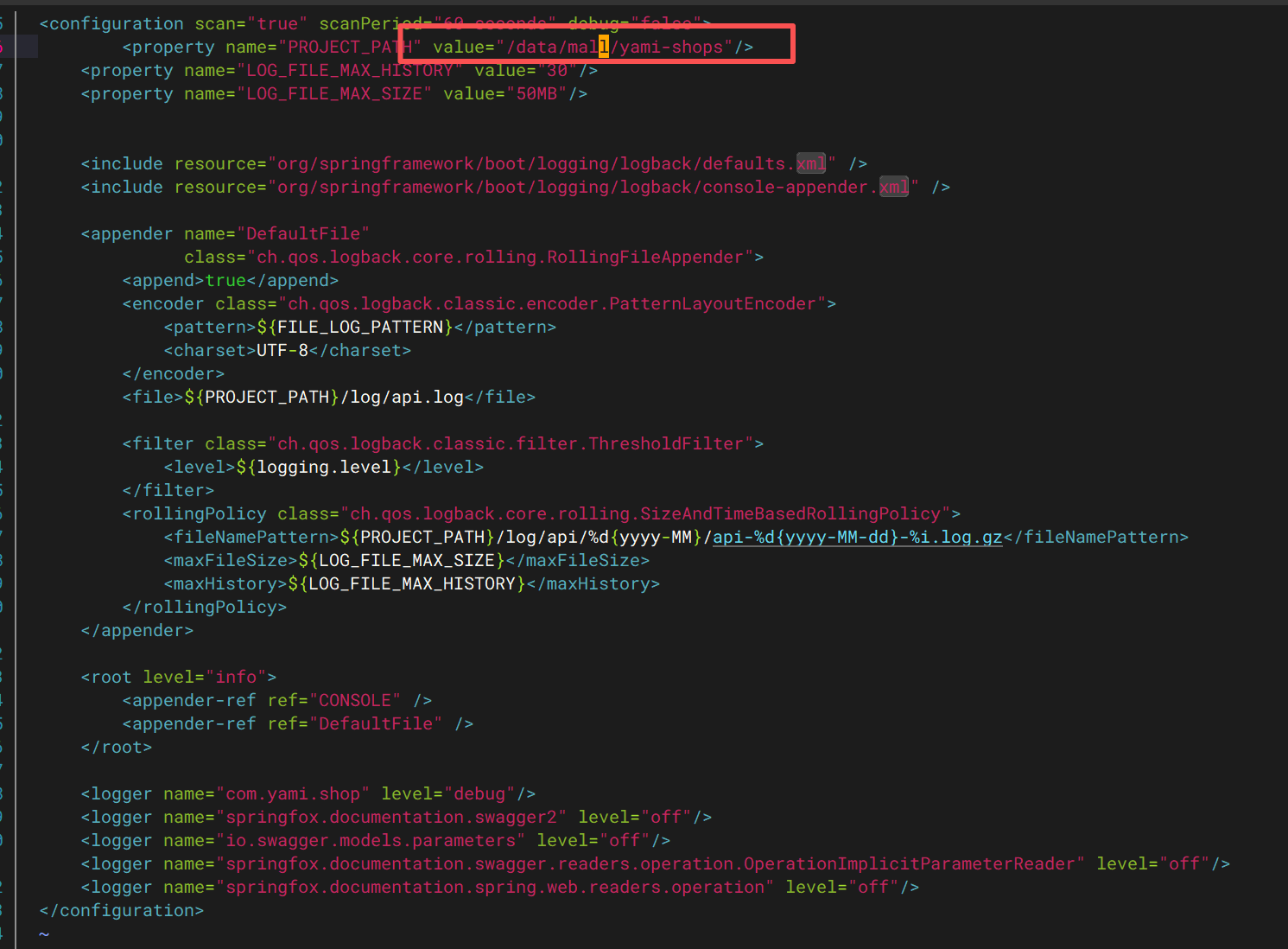The width and height of the screenshot is (1288, 949).
Task: Click the LOG_FILE_MAX_SIZE value 50MB
Action: [536, 94]
